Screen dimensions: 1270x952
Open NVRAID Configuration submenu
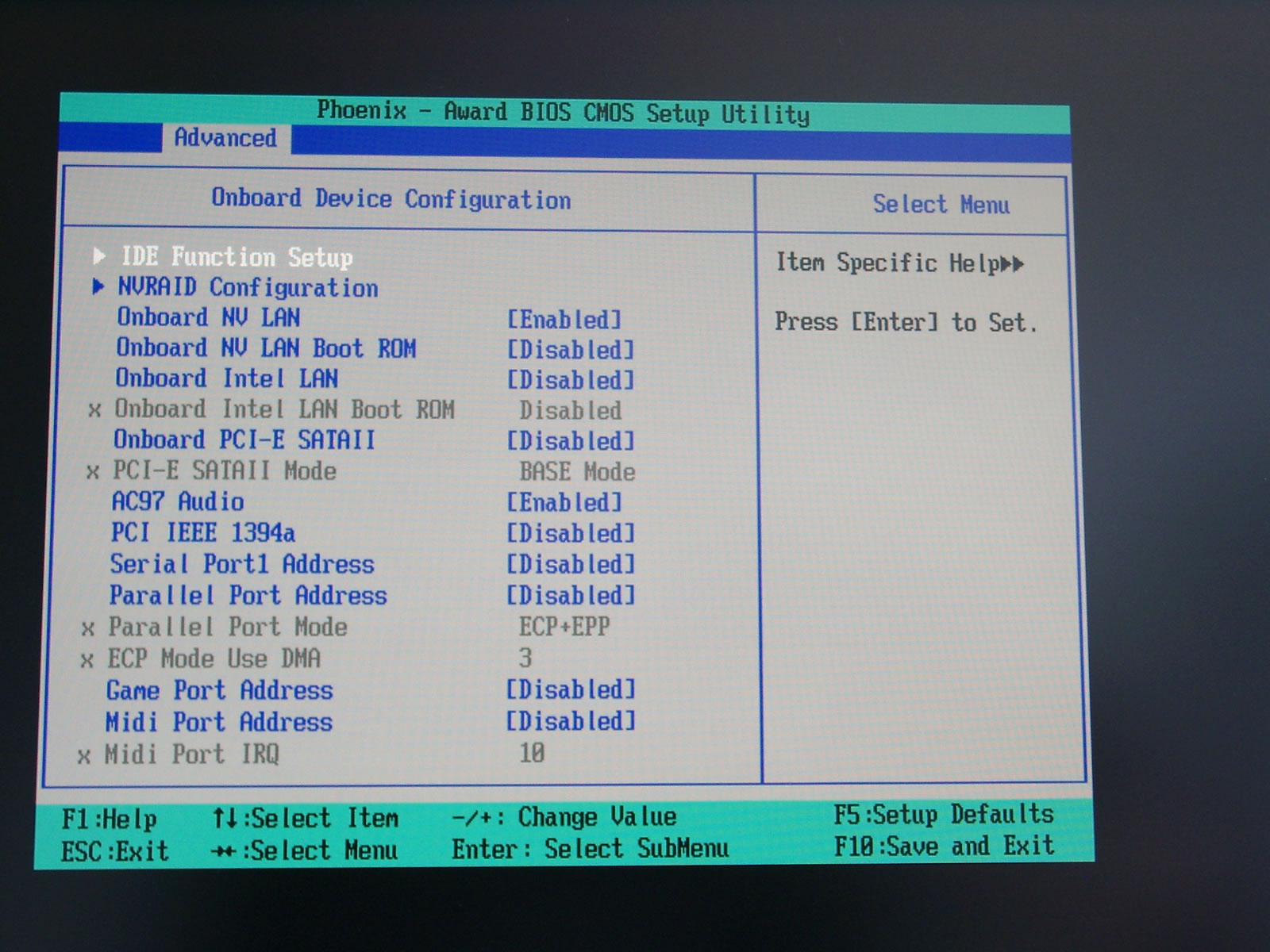point(248,287)
